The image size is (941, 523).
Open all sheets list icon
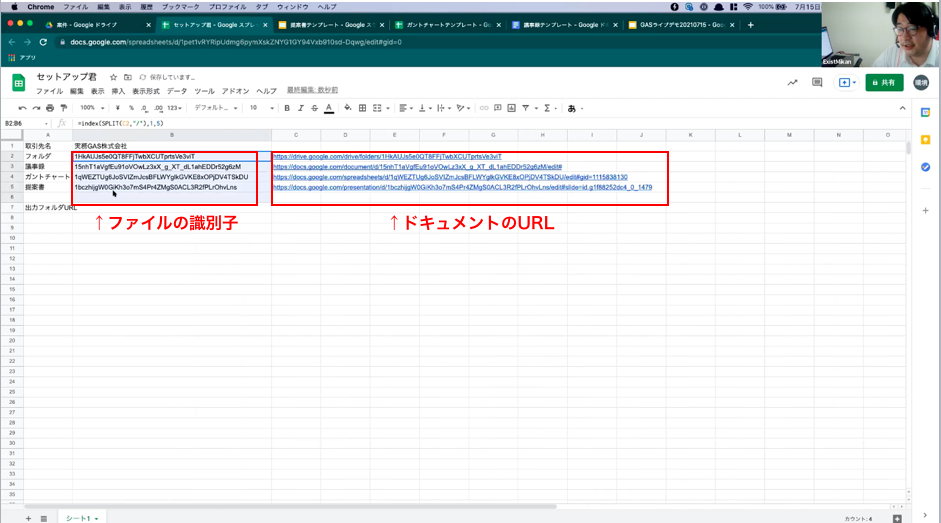(x=44, y=518)
